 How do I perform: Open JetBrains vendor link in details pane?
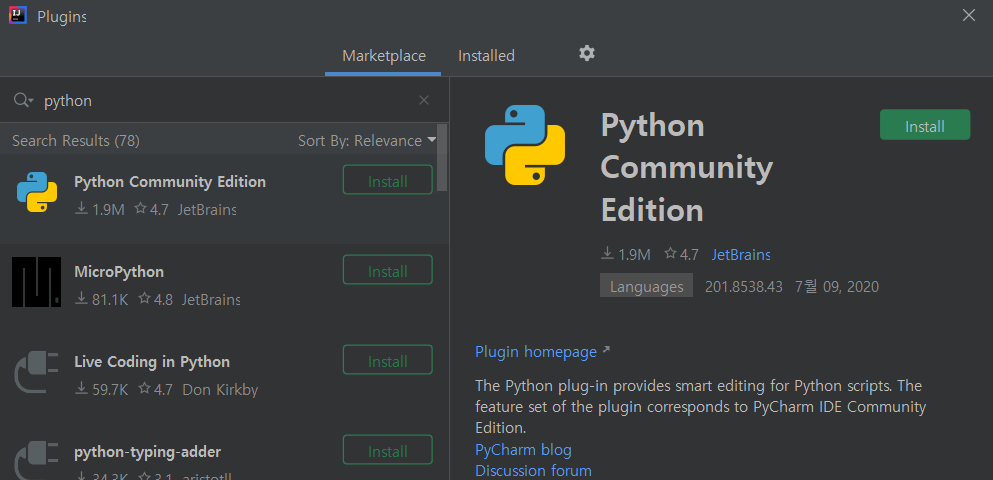click(x=740, y=255)
